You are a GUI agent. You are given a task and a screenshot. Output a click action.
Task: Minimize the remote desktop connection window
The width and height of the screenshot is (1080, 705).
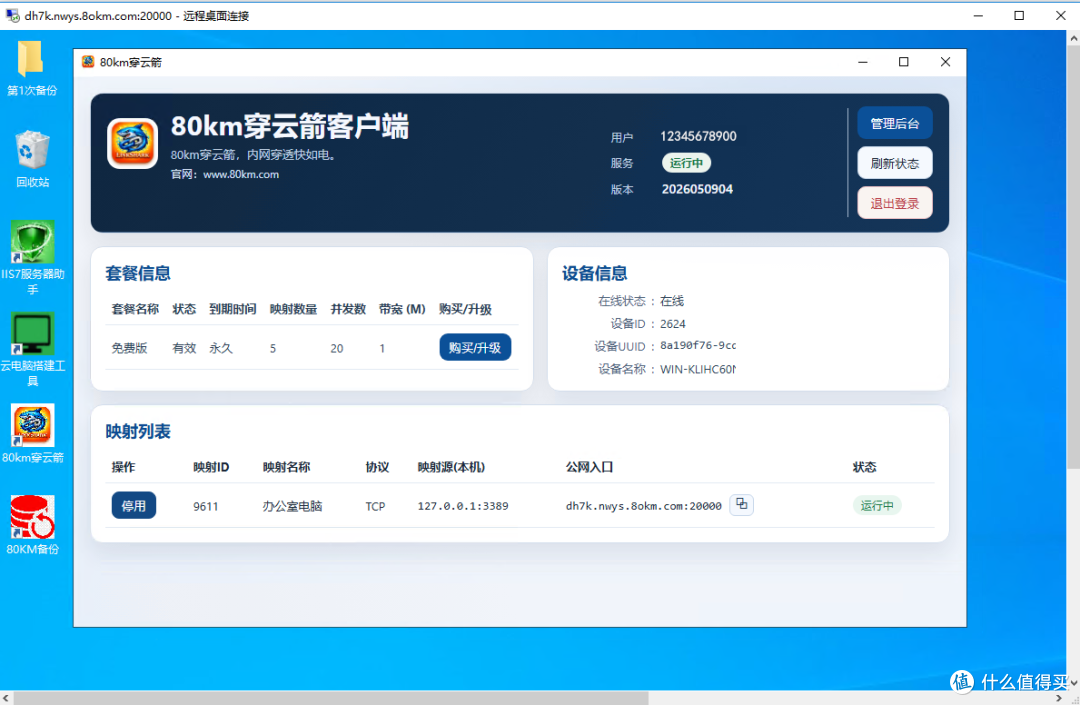[x=978, y=15]
